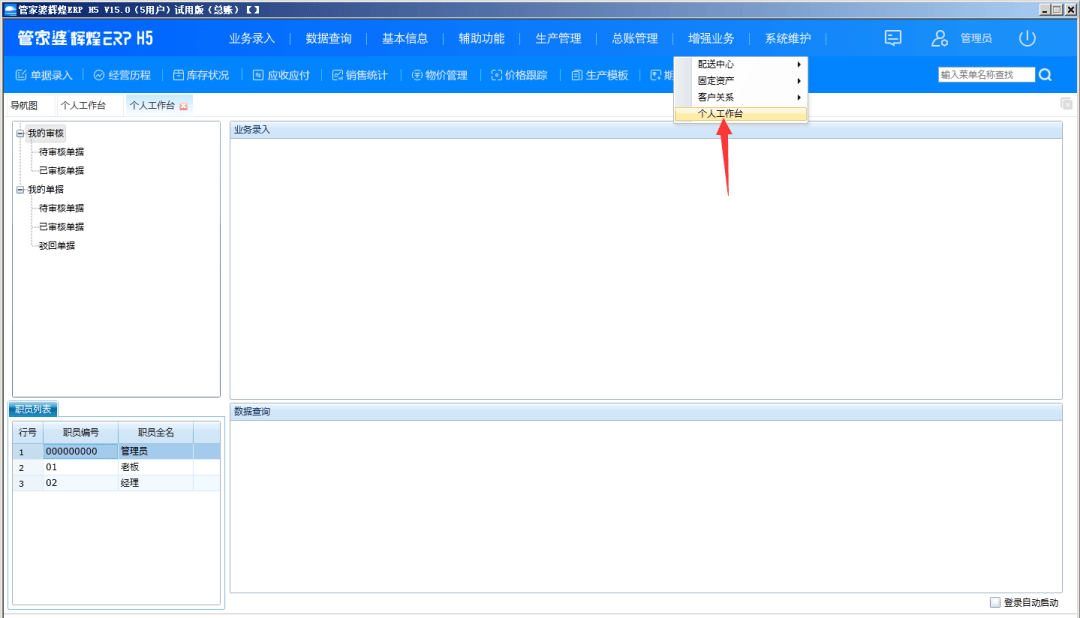1080x618 pixels.
Task: Click the 职员全名 column header
Action: coord(156,433)
